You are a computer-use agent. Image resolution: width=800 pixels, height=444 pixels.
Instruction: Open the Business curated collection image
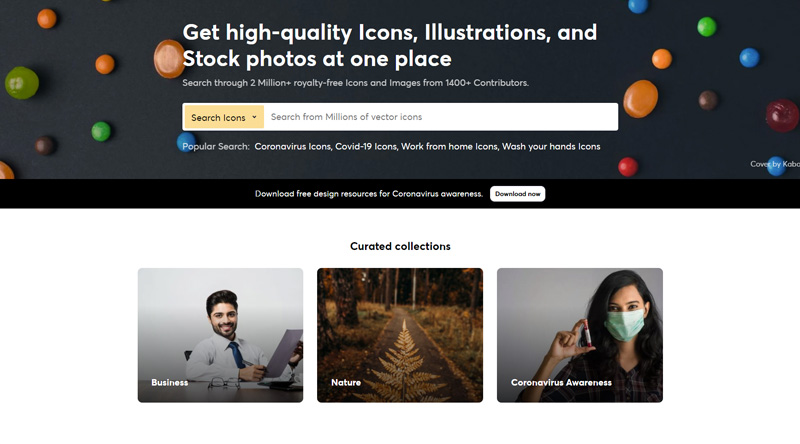coord(220,335)
